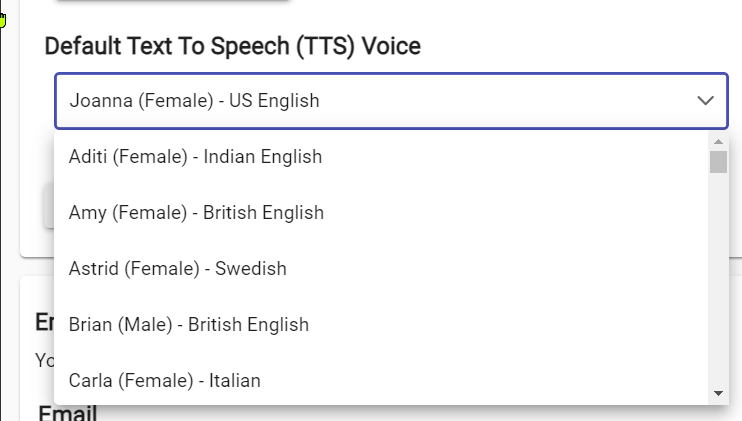742x421 pixels.
Task: Click the dropdown chevron arrow of the voice selector
Action: 705,101
